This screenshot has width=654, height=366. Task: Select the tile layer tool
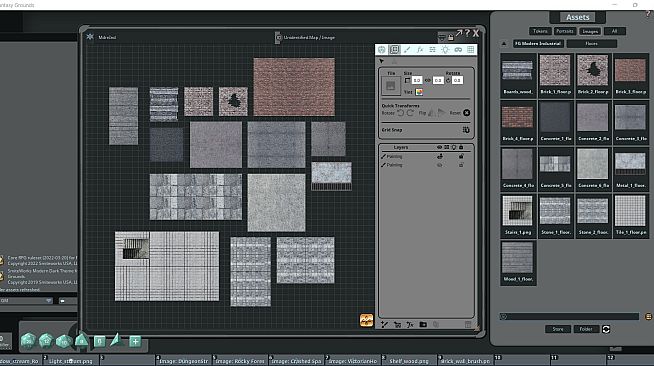394,50
